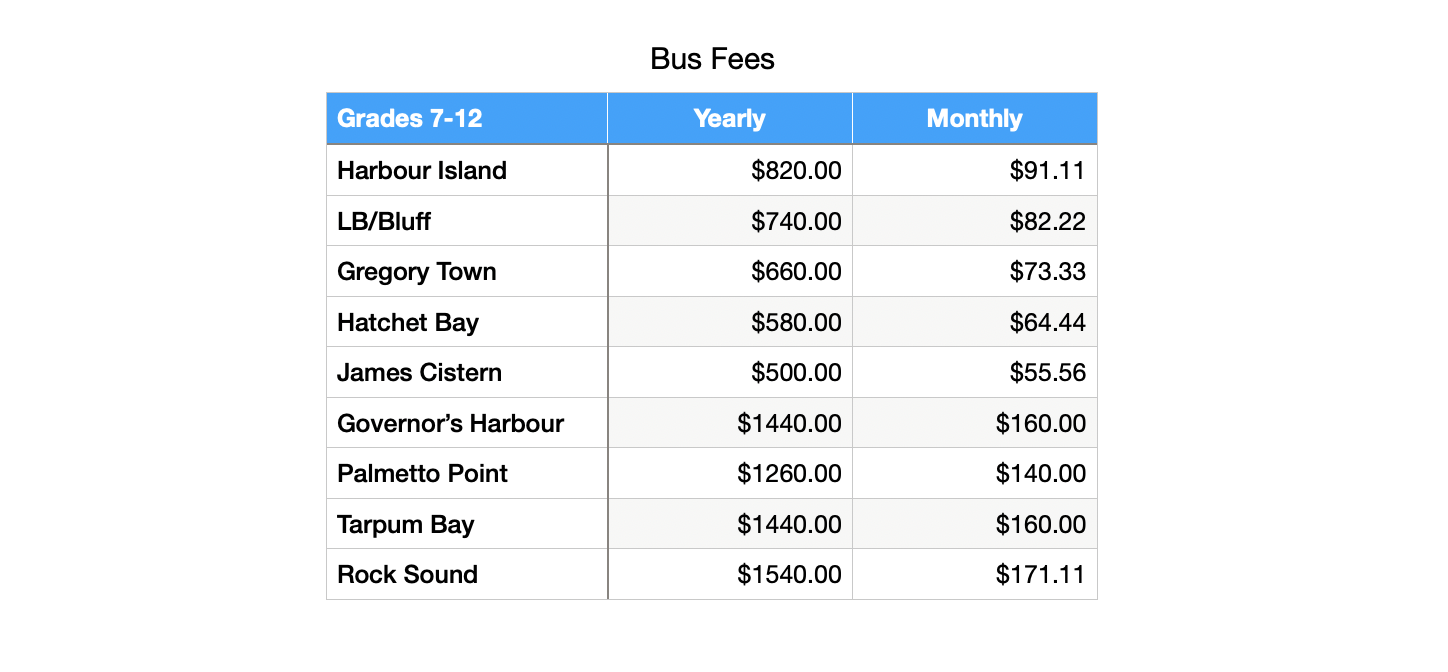Select the Hatchet Bay cell
This screenshot has width=1448, height=672.
pos(467,322)
